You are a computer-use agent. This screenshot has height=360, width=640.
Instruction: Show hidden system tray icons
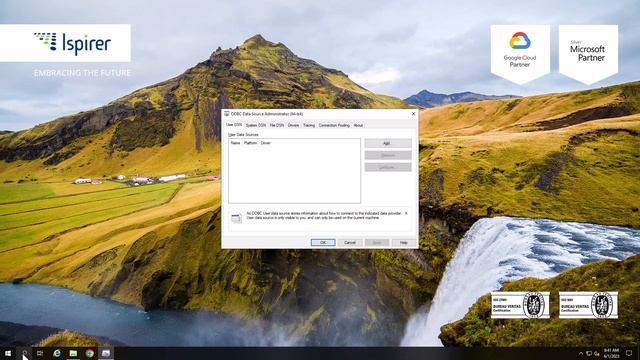tap(581, 353)
